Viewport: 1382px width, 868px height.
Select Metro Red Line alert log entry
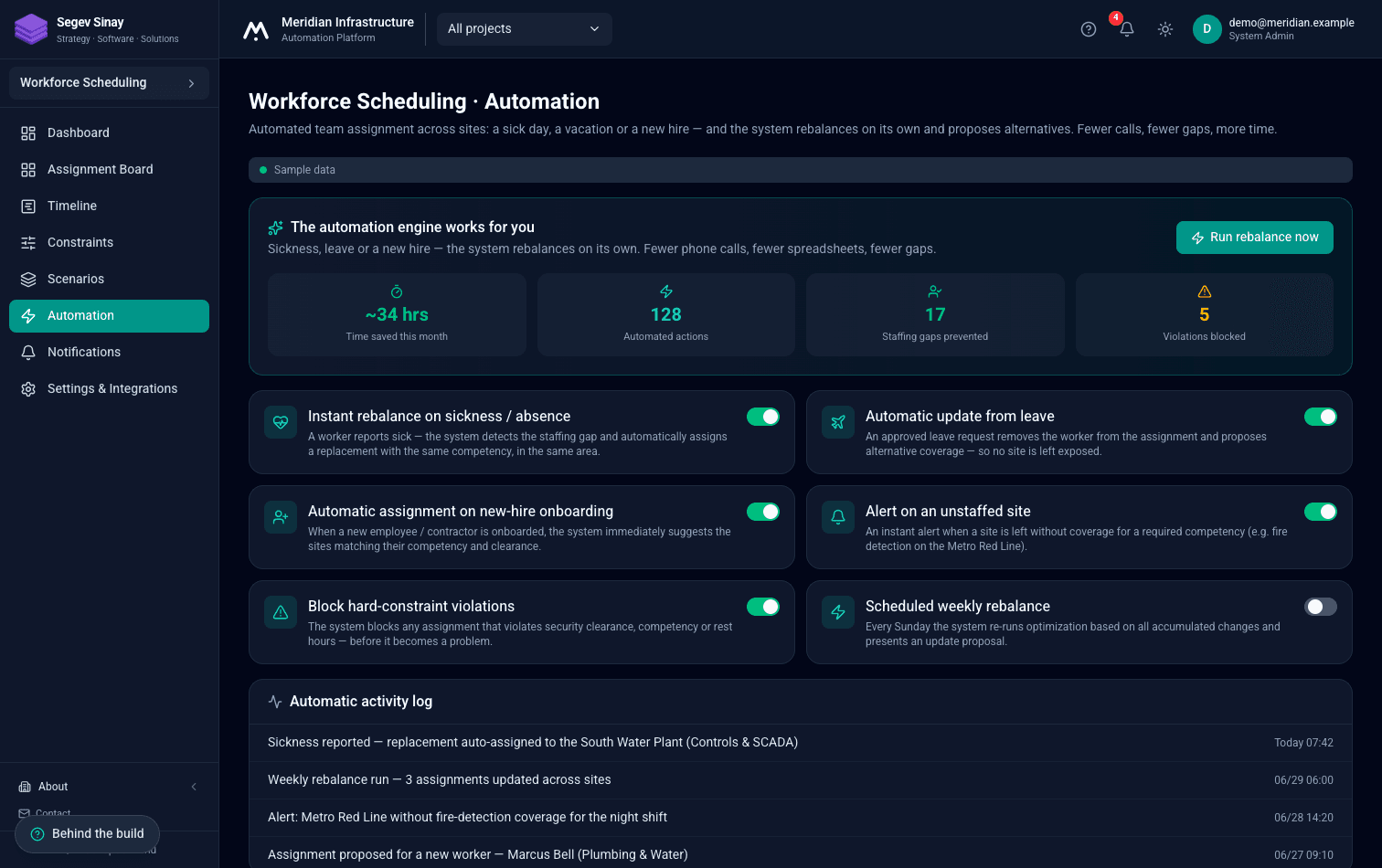click(x=801, y=818)
